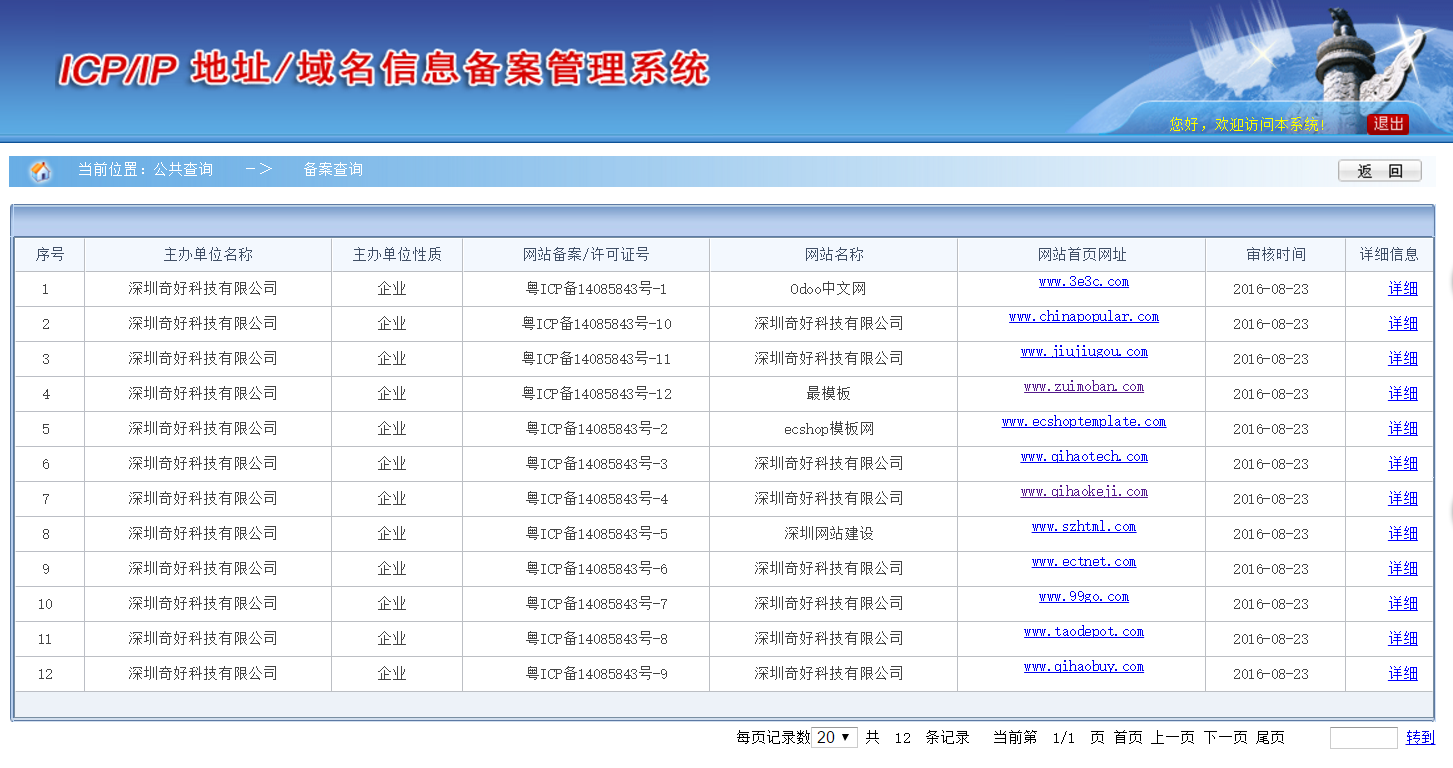Screen dimensions: 1453x768
Task: Open 详细 details for row 9
Action: [x=1403, y=569]
